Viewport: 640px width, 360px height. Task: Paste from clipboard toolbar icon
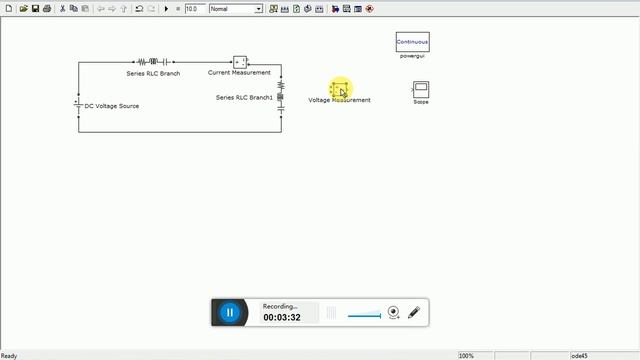[x=85, y=9]
